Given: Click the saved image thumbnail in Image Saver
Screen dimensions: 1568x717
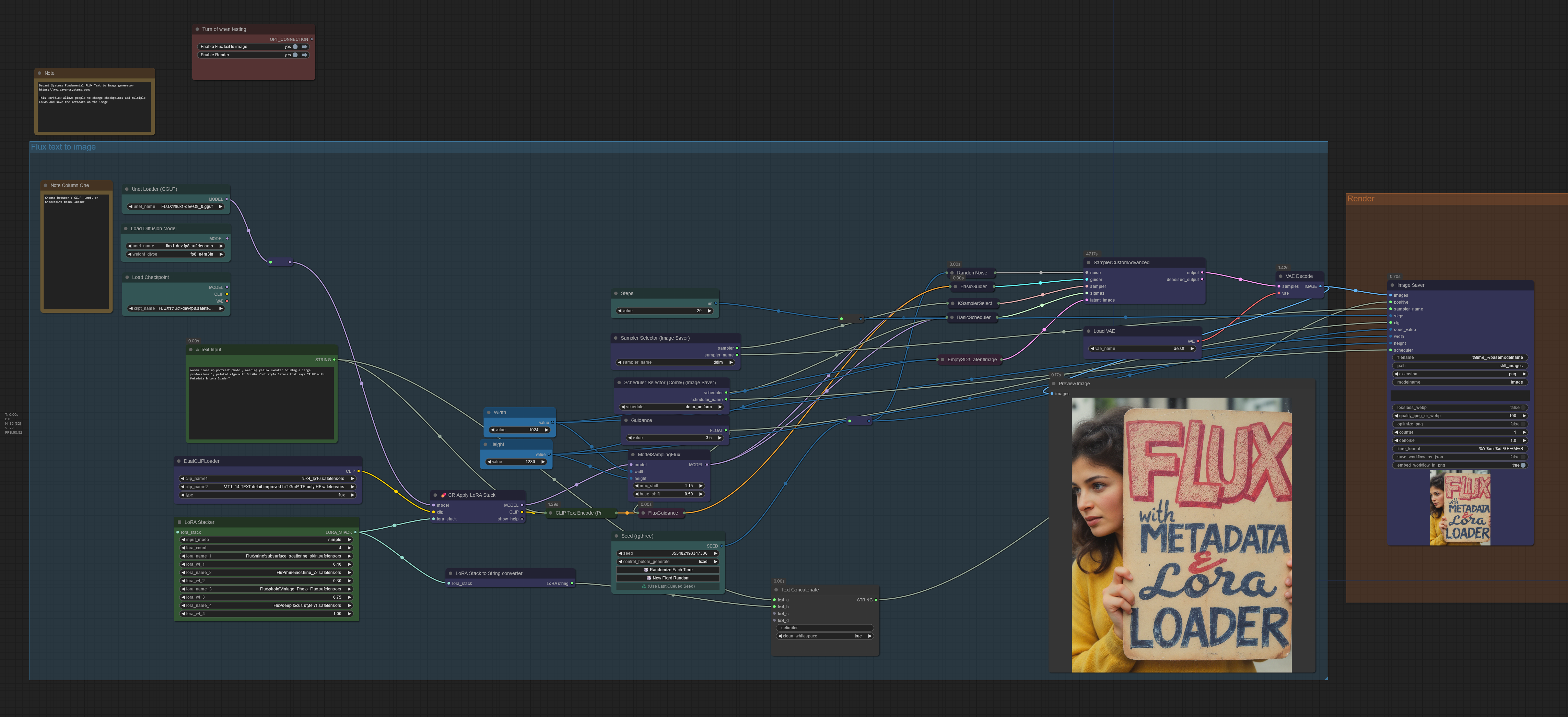Looking at the screenshot, I should click(x=1460, y=508).
